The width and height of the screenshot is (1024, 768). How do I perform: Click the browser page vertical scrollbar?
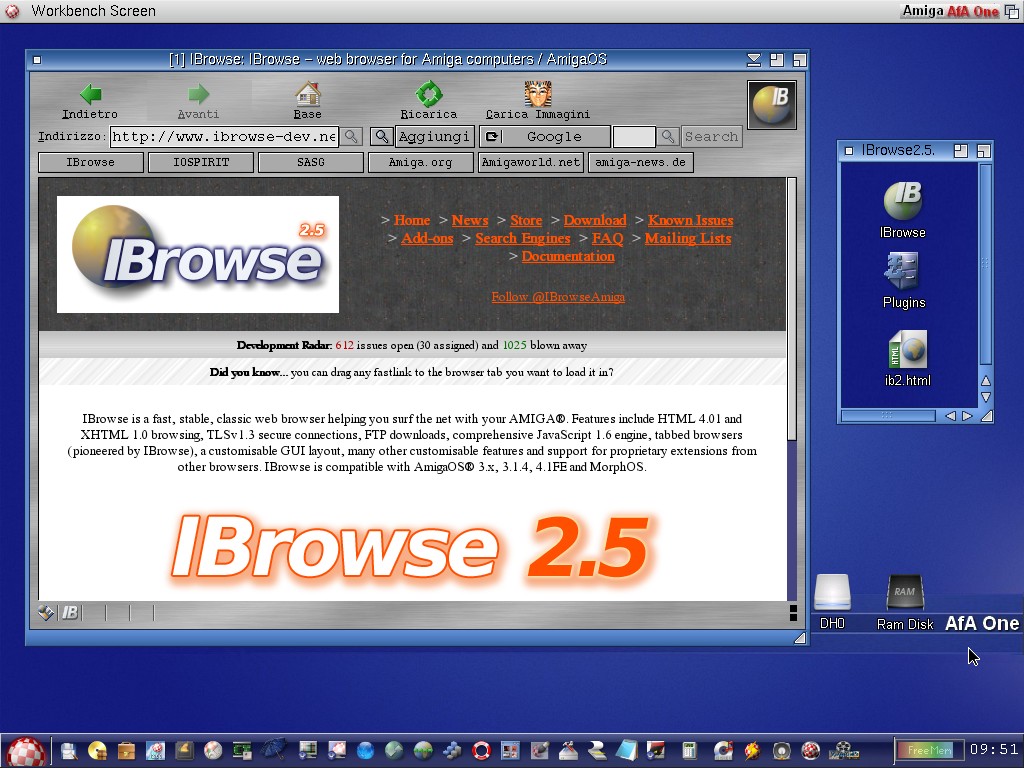[792, 300]
